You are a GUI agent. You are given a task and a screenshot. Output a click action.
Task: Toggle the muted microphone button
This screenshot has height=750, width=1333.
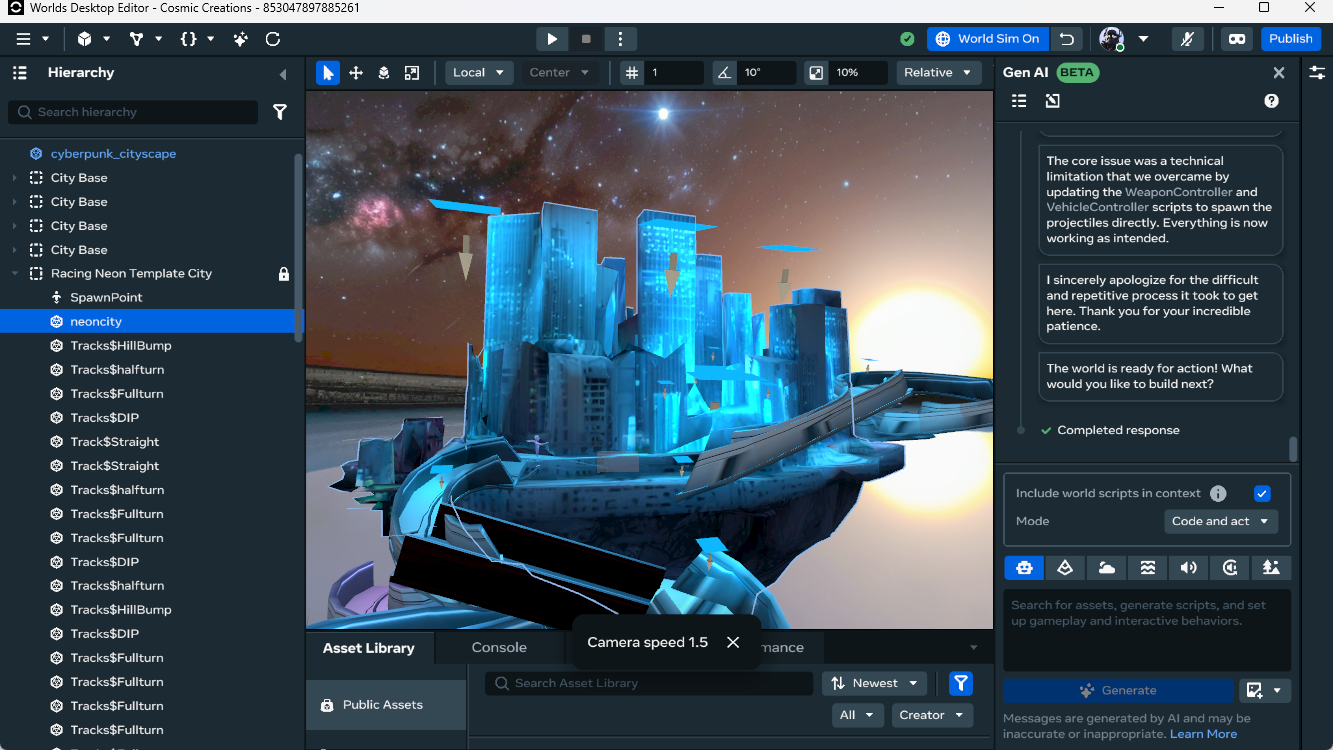point(1187,39)
